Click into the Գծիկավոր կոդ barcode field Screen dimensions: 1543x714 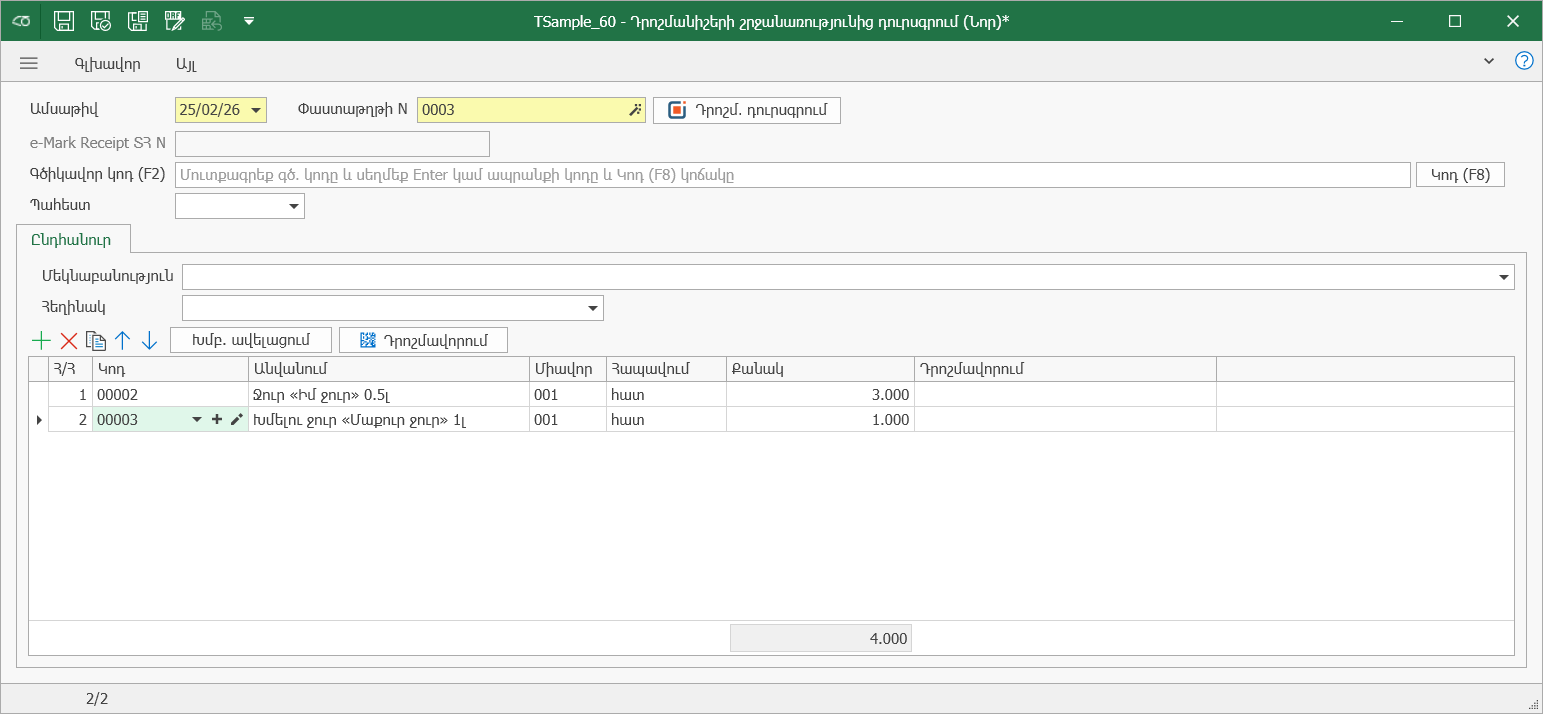click(790, 175)
